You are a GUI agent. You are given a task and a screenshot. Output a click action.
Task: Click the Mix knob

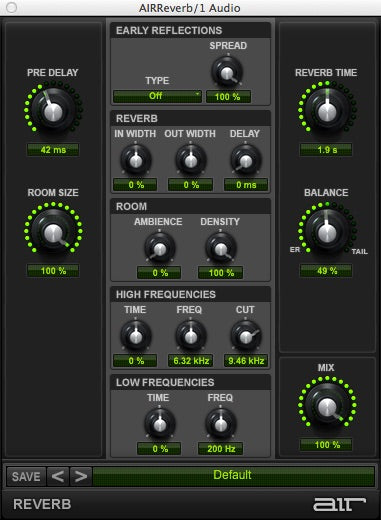tap(327, 405)
